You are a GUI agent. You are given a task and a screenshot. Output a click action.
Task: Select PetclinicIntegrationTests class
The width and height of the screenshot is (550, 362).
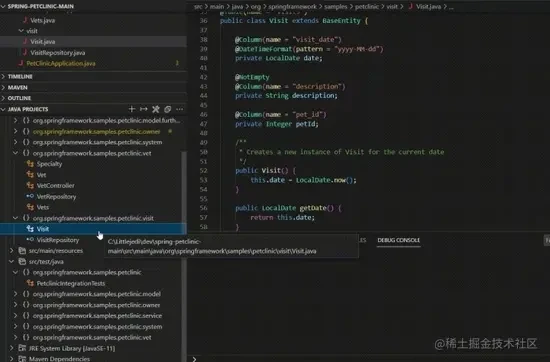click(71, 283)
